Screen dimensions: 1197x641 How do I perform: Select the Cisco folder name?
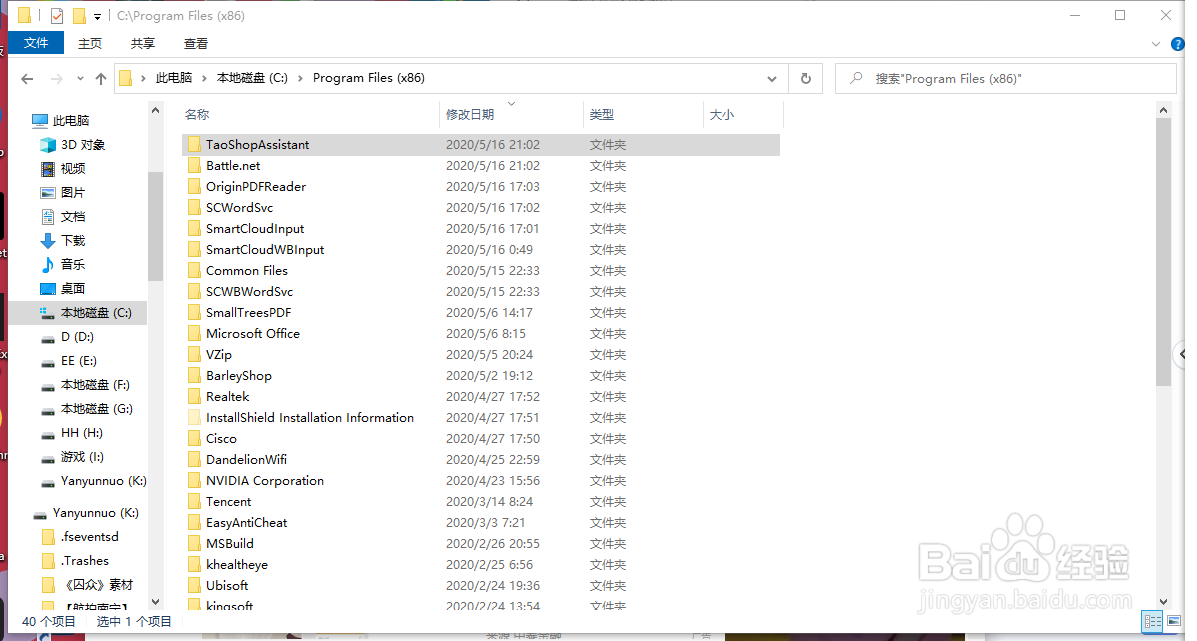(221, 439)
